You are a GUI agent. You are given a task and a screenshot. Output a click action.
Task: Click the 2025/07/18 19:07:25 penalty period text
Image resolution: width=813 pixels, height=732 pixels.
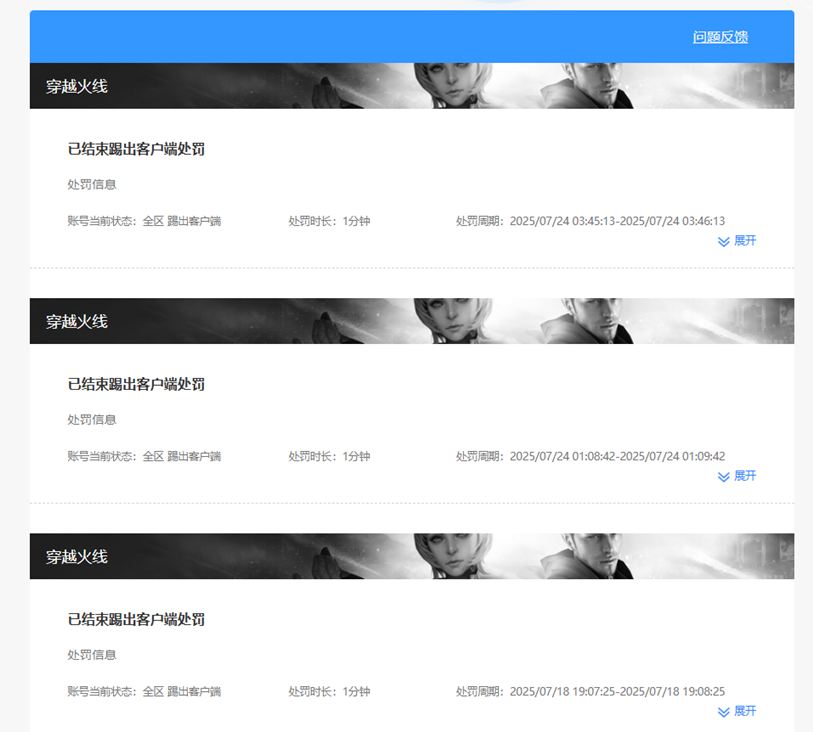590,691
